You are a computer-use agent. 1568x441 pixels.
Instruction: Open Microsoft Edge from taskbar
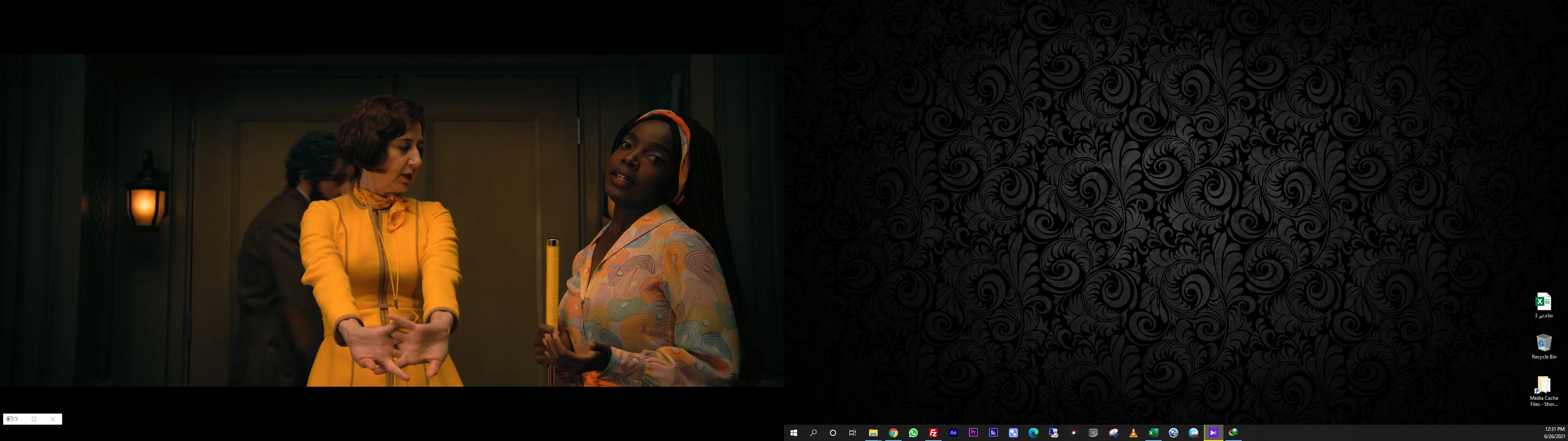[1033, 432]
